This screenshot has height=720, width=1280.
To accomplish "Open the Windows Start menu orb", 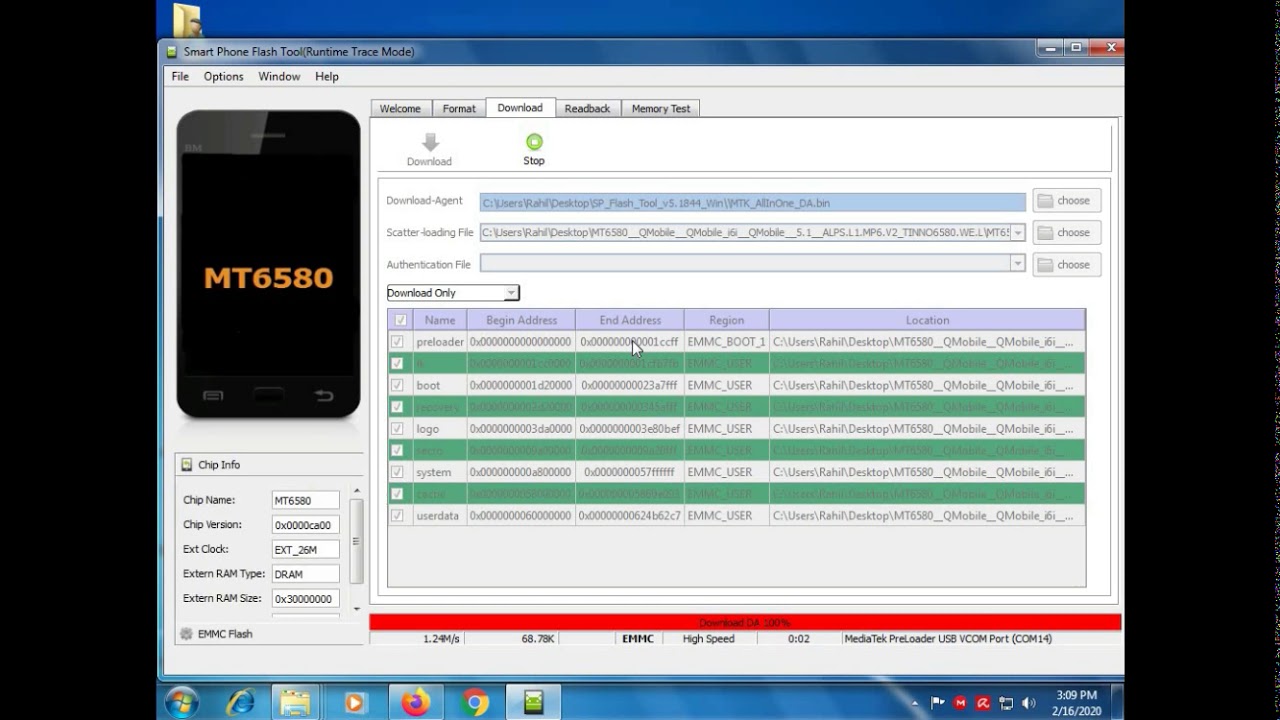I will 182,702.
